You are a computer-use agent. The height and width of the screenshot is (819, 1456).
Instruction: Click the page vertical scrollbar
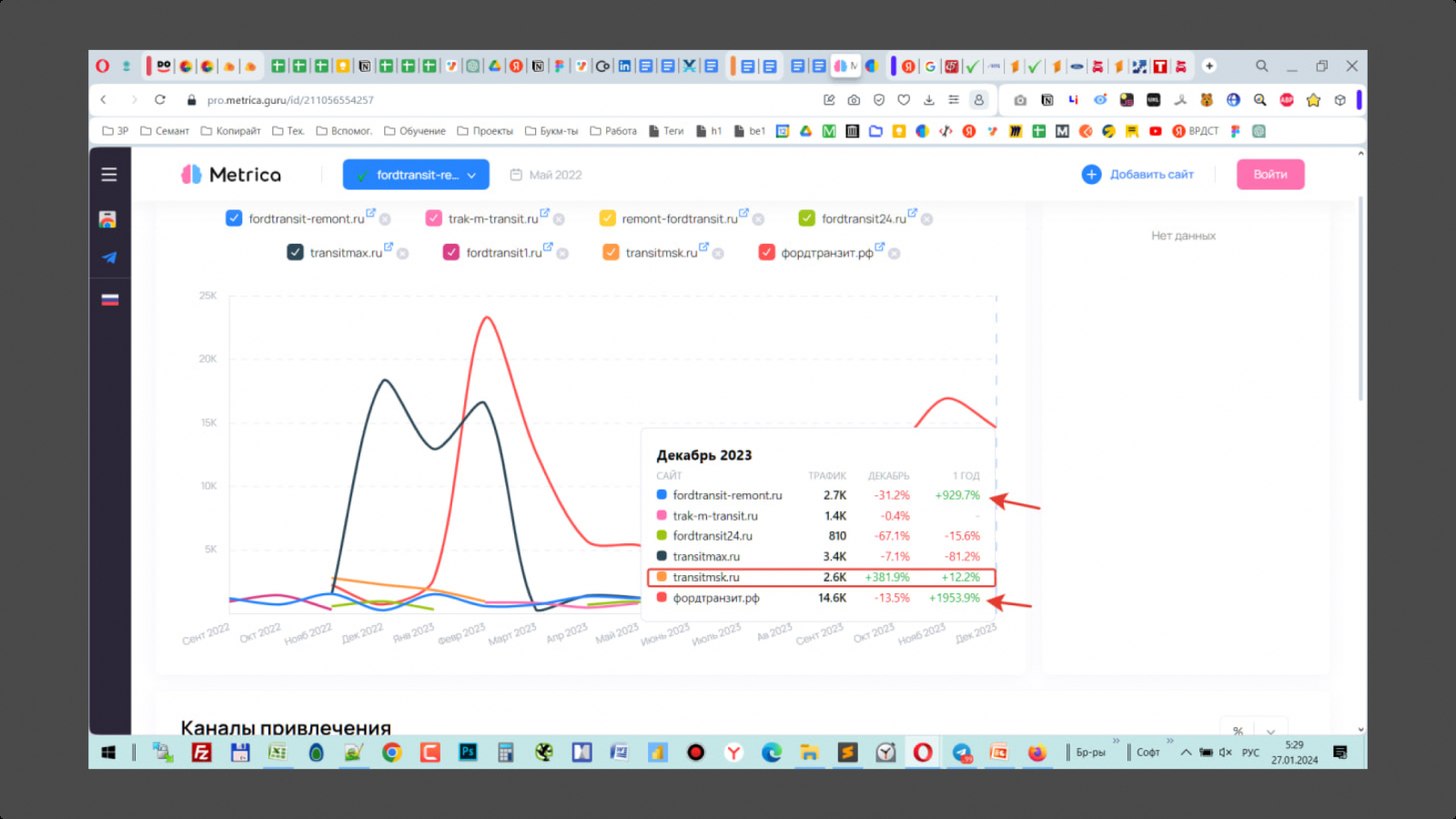coord(1360,300)
